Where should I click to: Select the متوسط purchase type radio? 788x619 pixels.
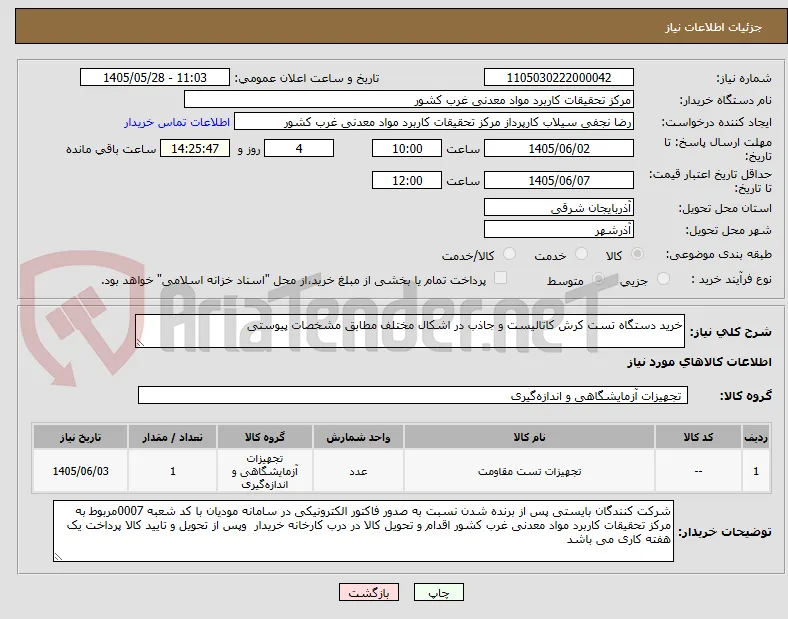click(x=598, y=279)
